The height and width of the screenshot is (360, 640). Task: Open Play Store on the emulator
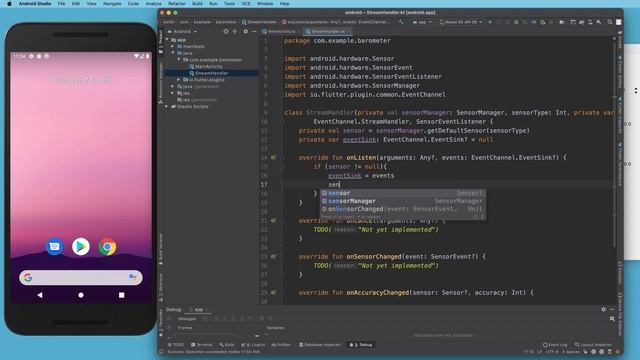tap(81, 247)
